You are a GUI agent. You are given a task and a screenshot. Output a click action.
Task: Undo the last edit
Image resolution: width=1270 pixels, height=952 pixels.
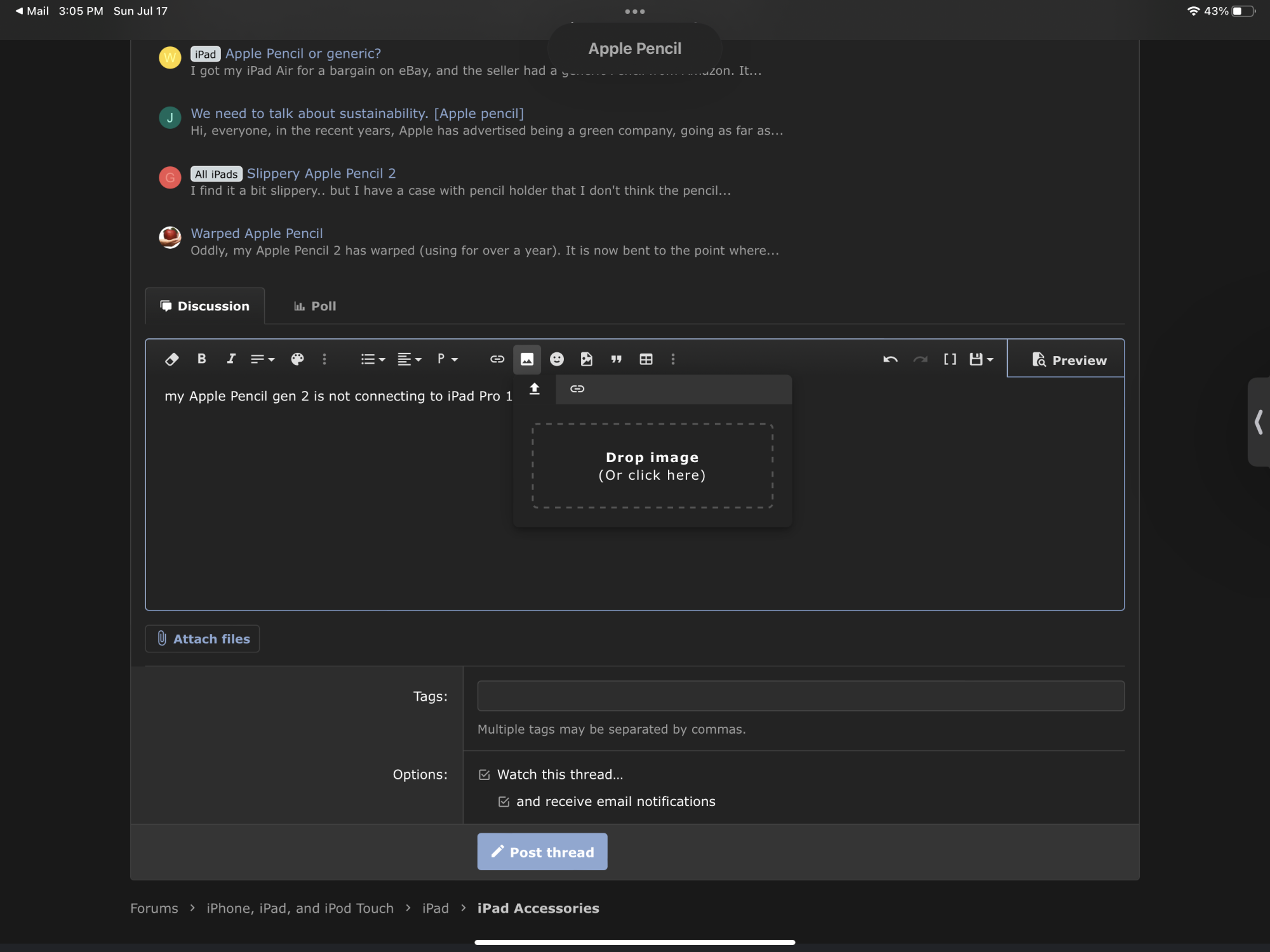[890, 359]
